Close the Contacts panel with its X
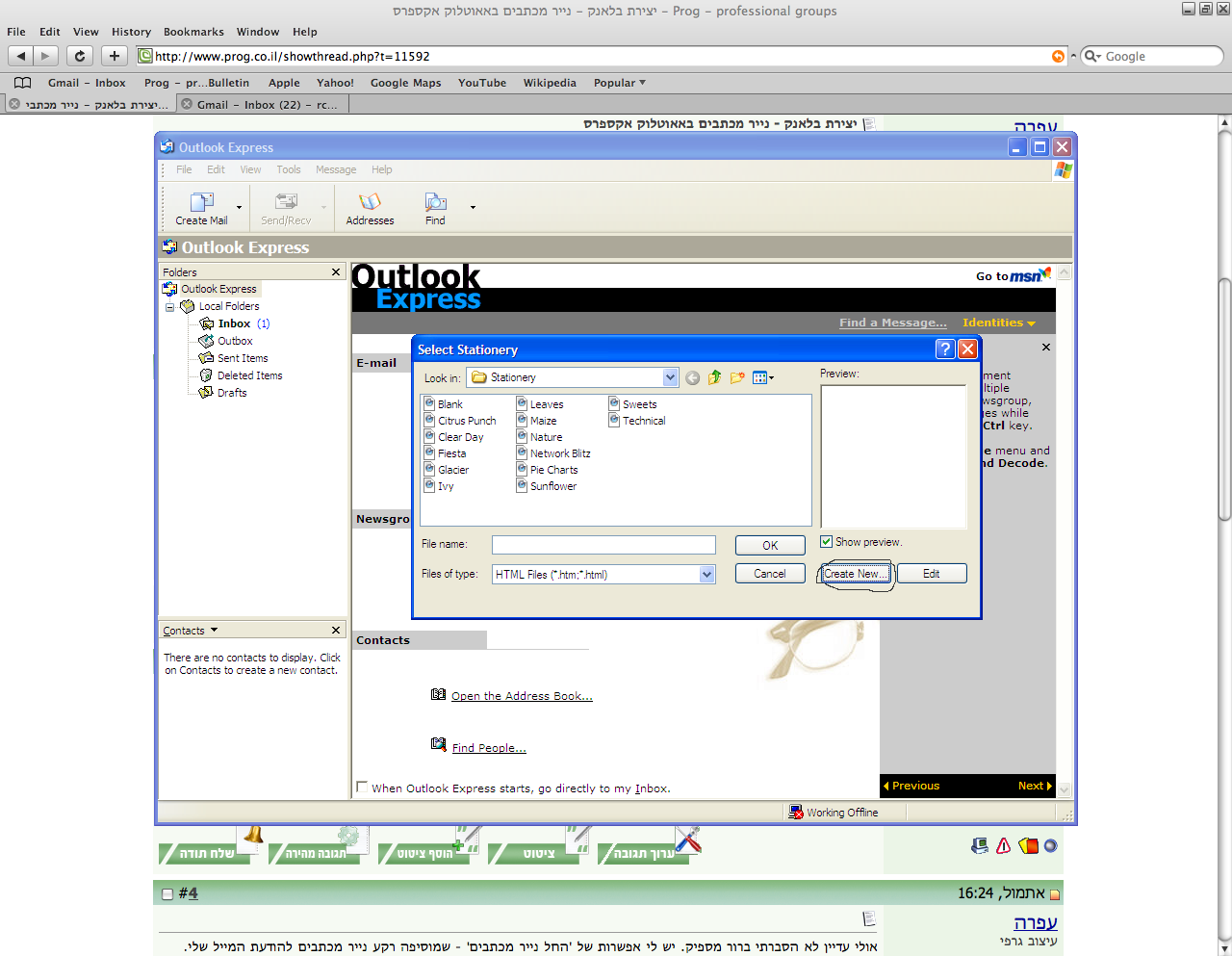 coord(336,631)
